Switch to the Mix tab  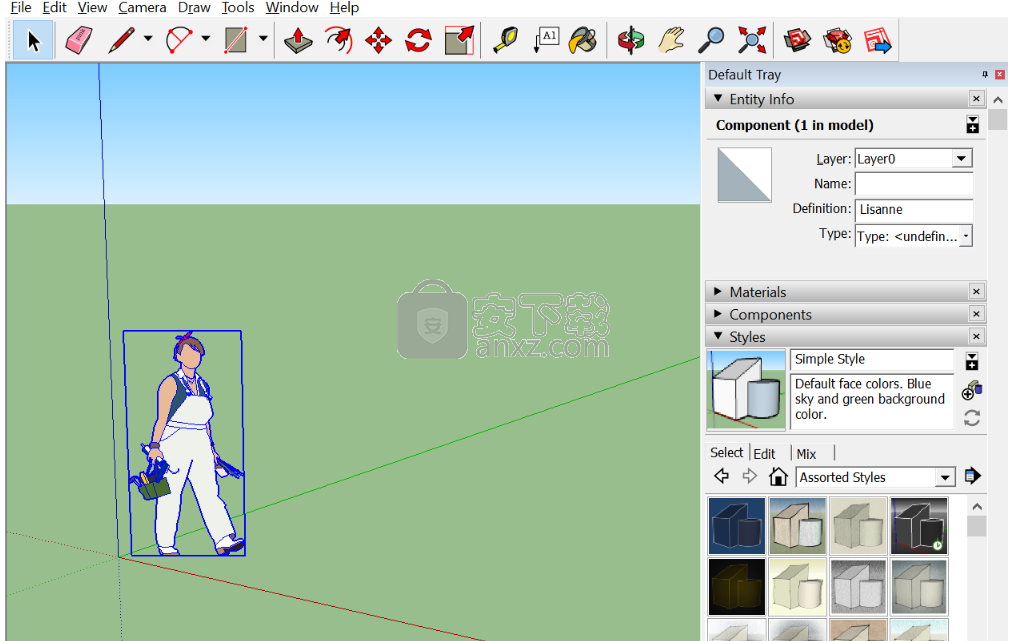coord(806,454)
